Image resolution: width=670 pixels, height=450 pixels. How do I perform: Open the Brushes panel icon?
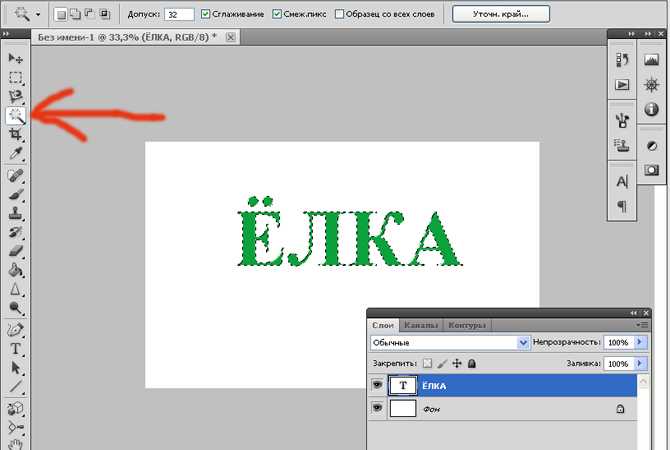[622, 121]
